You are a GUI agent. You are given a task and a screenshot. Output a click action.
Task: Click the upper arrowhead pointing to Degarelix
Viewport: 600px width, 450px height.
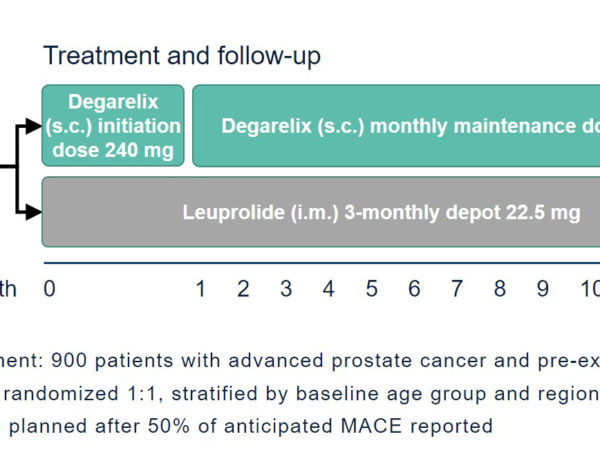click(33, 126)
